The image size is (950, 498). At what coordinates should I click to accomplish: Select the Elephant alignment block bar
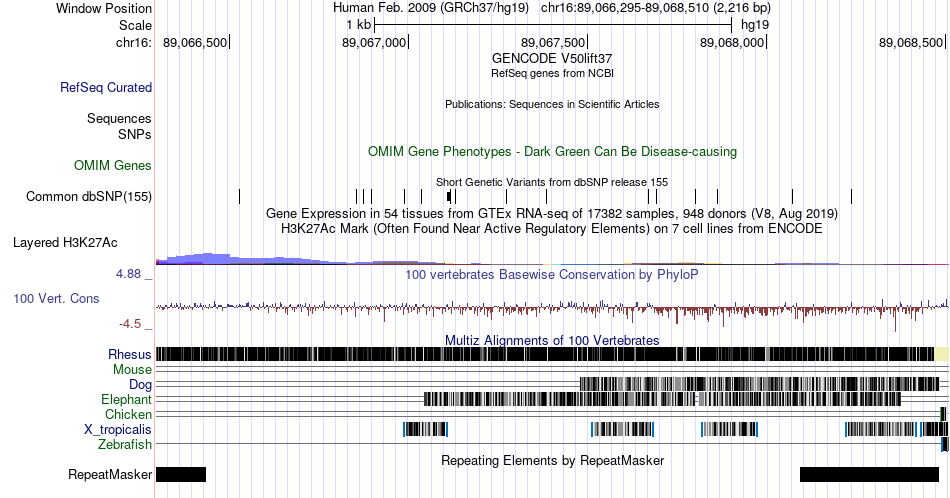[662, 399]
